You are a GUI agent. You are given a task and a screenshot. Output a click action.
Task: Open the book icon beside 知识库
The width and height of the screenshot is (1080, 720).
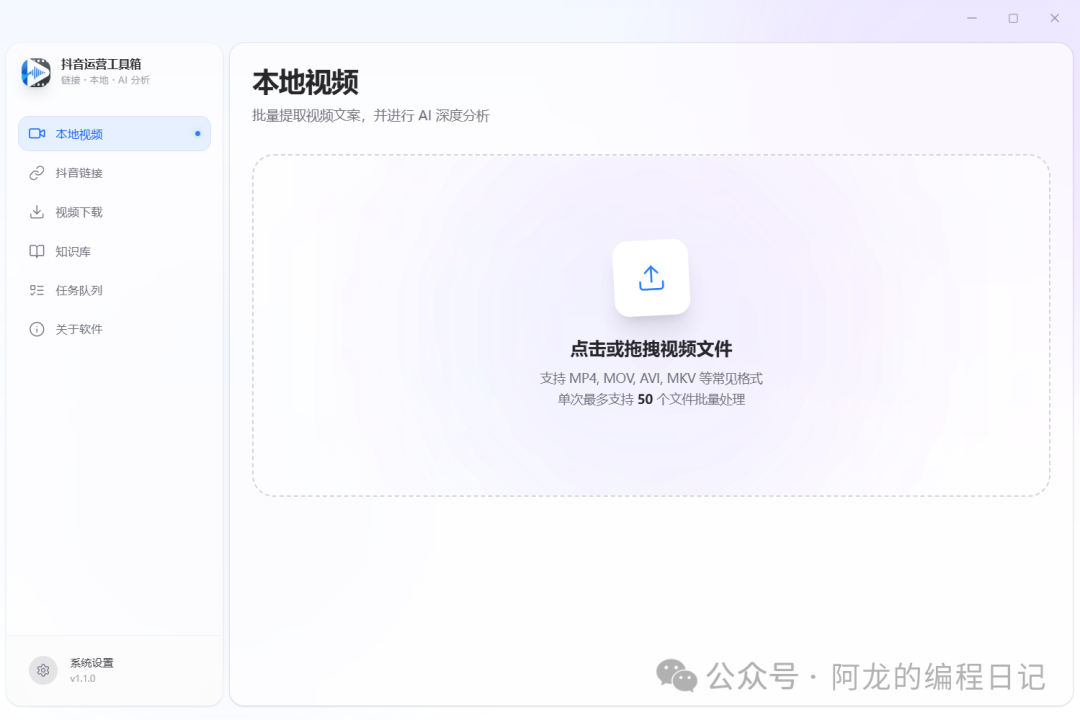37,251
